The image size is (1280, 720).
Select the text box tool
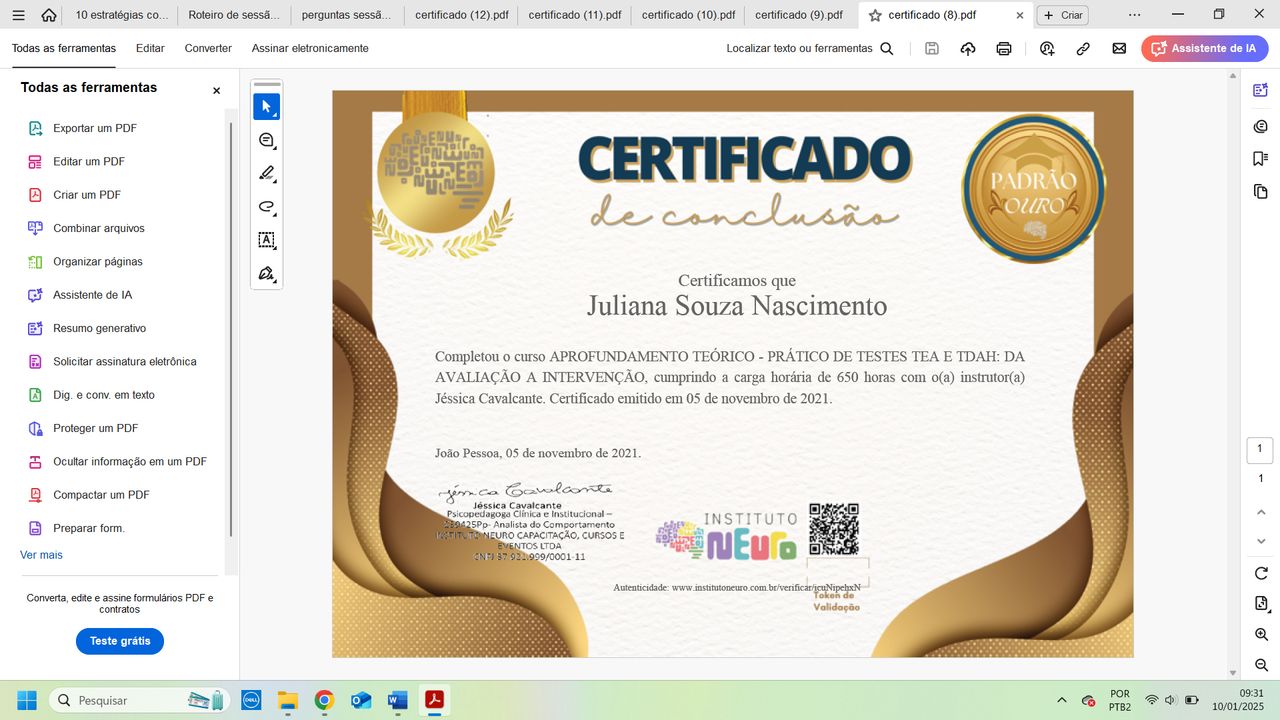[x=266, y=240]
